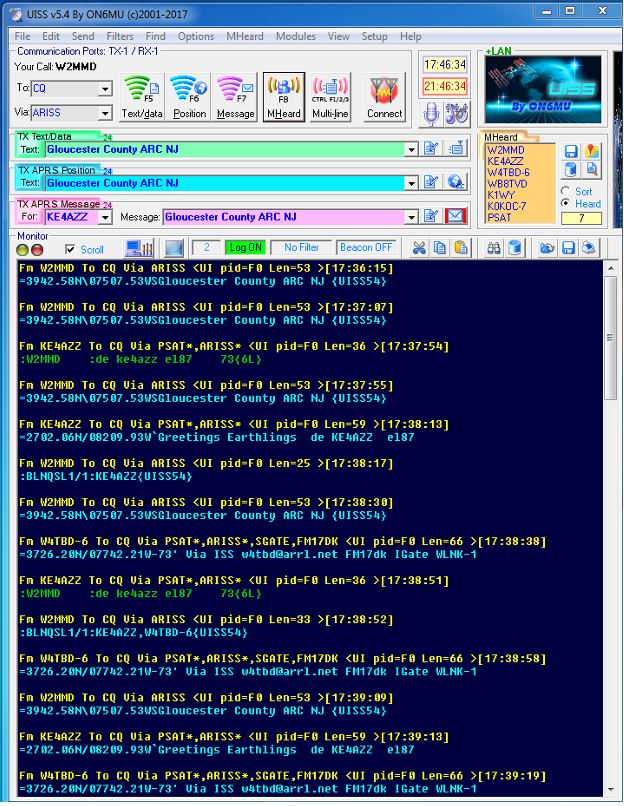Expand the APRS Message text dropdown
Screen dimensions: 624x806
(x=411, y=217)
